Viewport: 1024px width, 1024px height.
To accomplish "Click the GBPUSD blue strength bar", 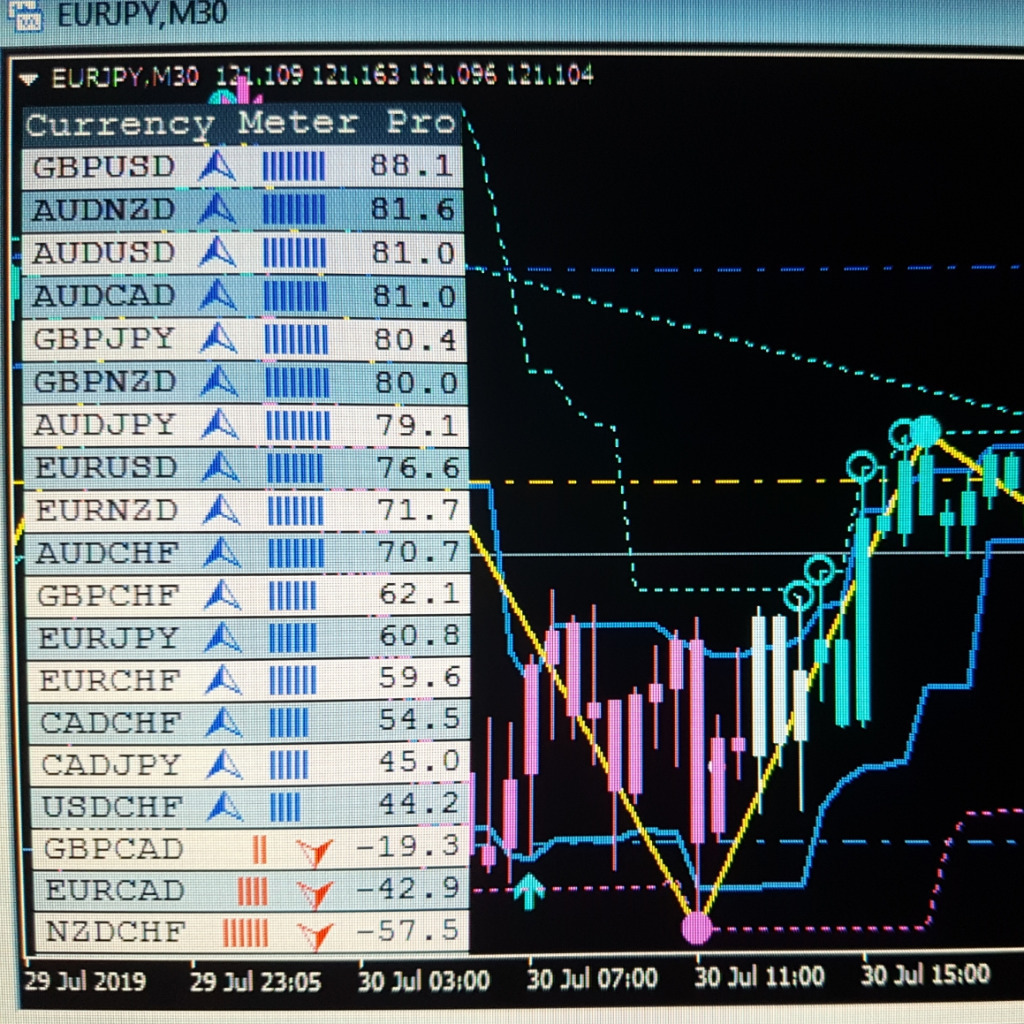I will tap(293, 166).
